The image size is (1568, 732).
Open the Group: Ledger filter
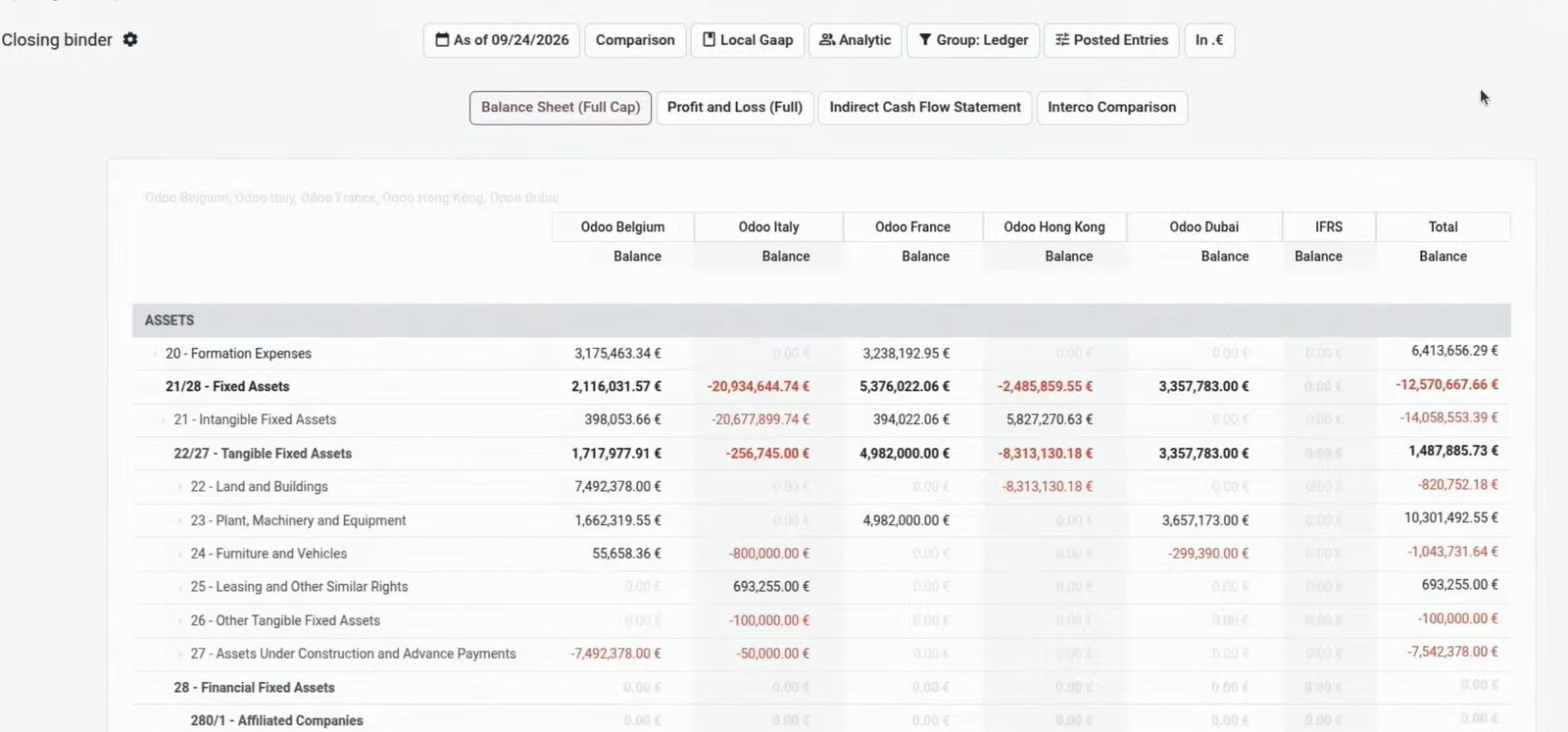click(x=973, y=40)
